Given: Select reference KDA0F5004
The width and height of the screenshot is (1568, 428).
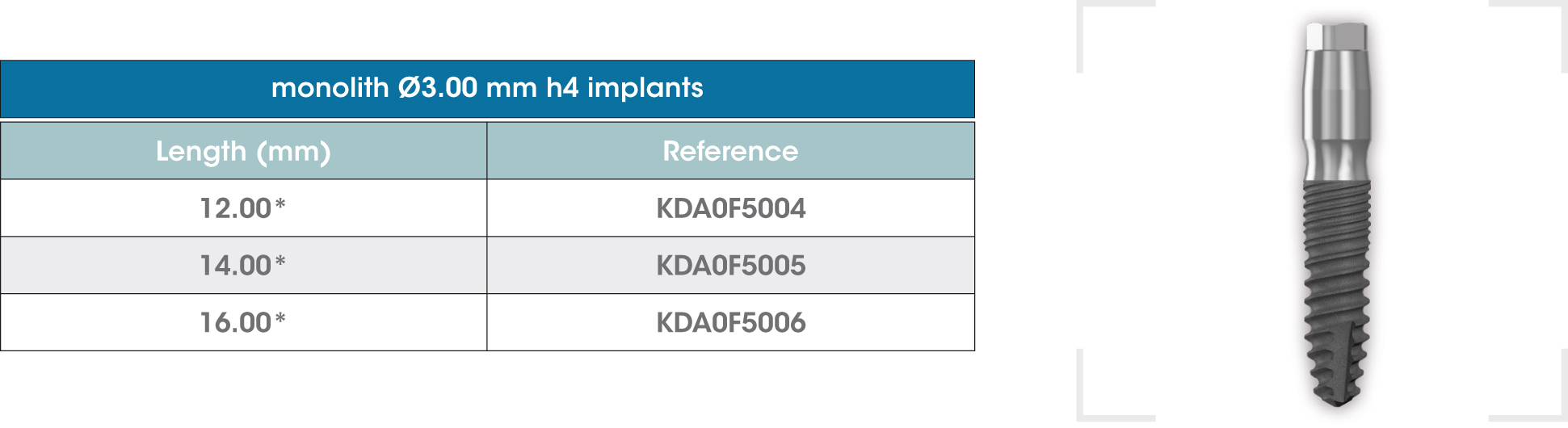Looking at the screenshot, I should 731,208.
